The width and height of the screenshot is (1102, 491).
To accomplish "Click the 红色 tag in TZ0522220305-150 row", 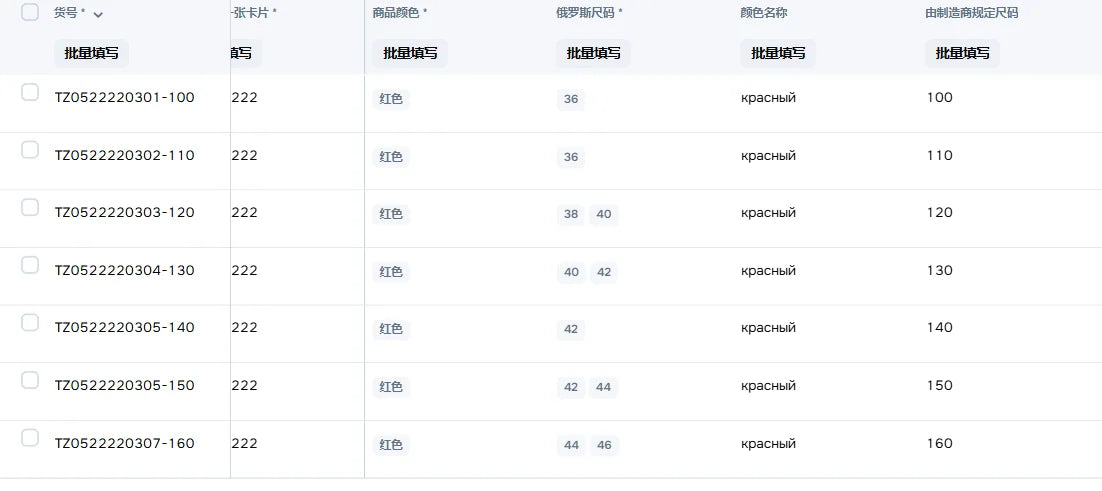I will click(x=391, y=387).
